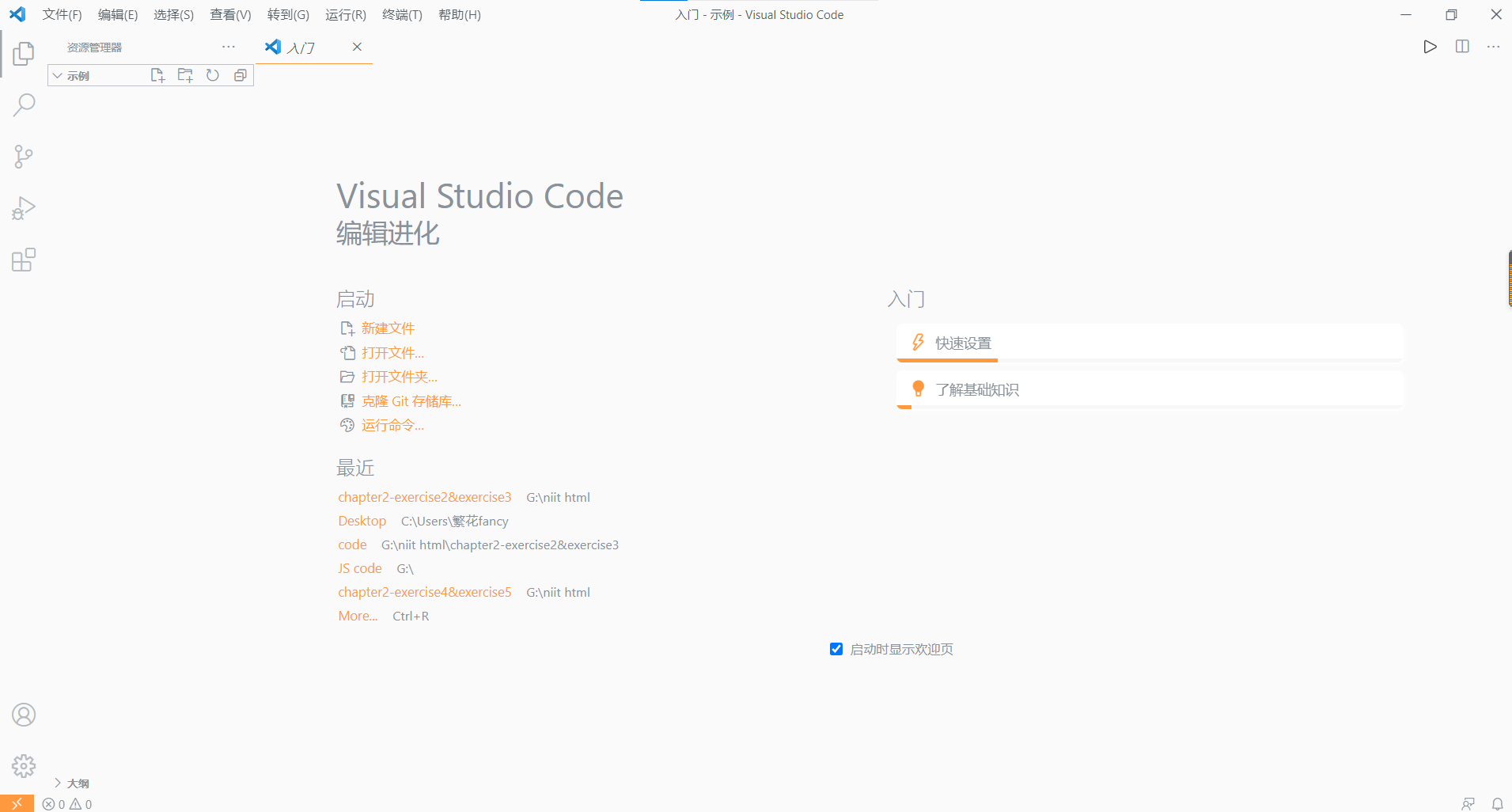Open the 运行(R) menu
The image size is (1512, 812).
pos(346,14)
